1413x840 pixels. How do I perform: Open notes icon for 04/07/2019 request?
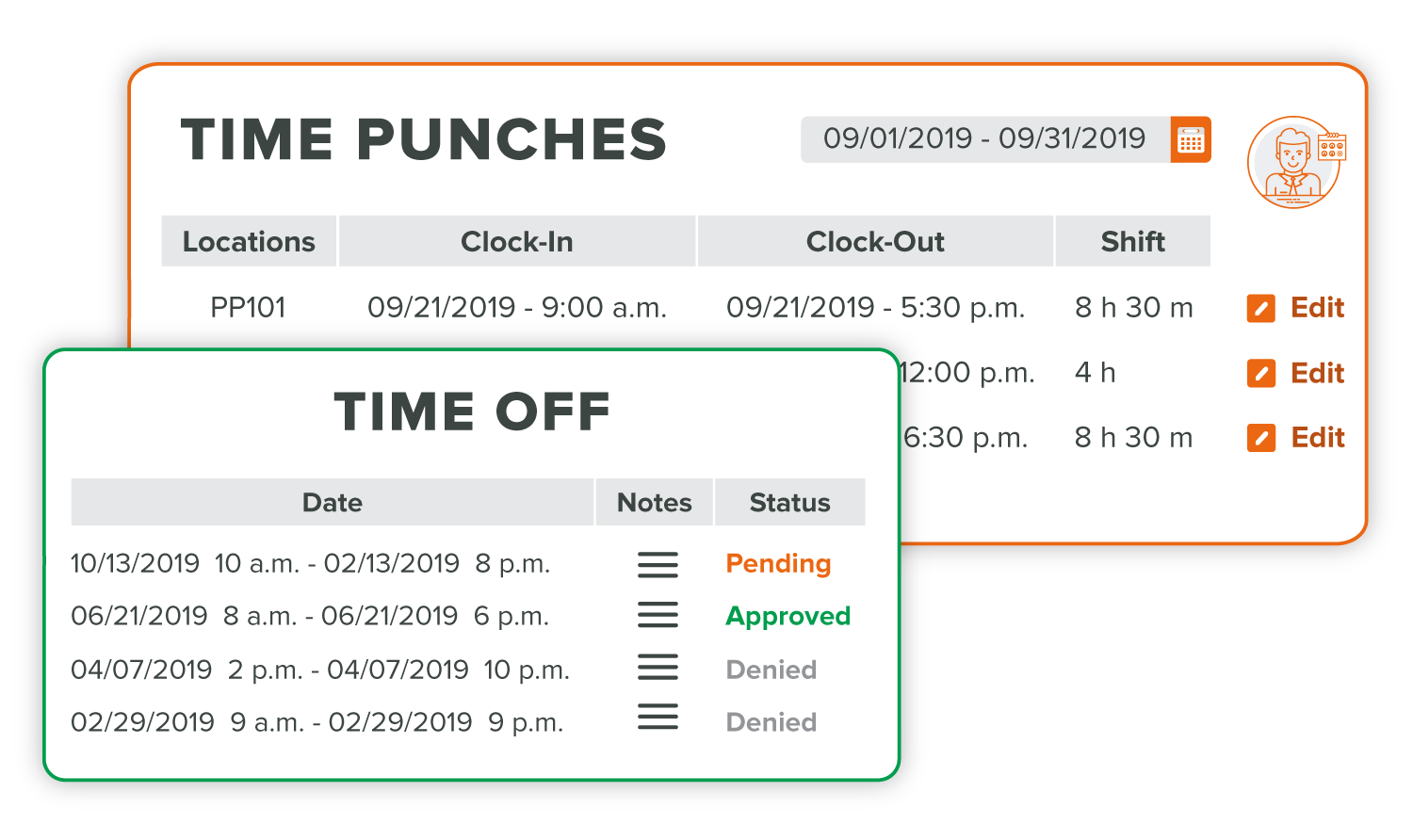point(658,668)
